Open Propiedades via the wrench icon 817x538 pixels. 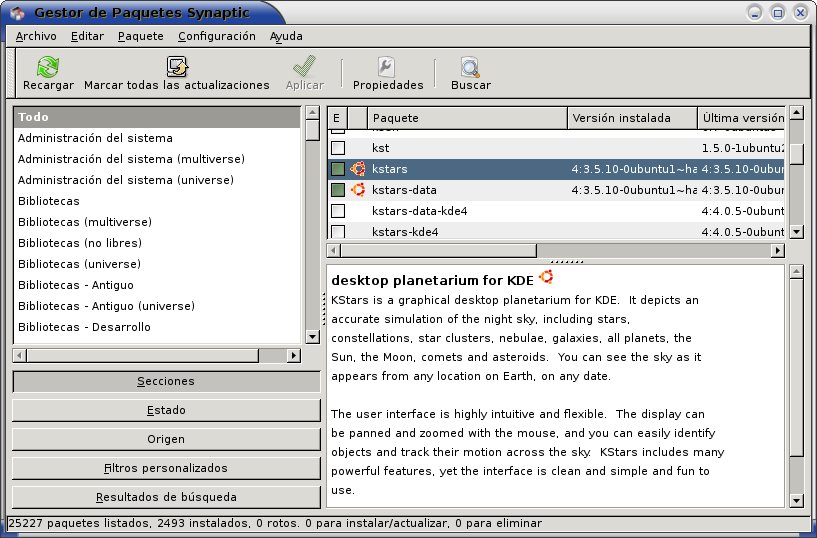pos(387,67)
